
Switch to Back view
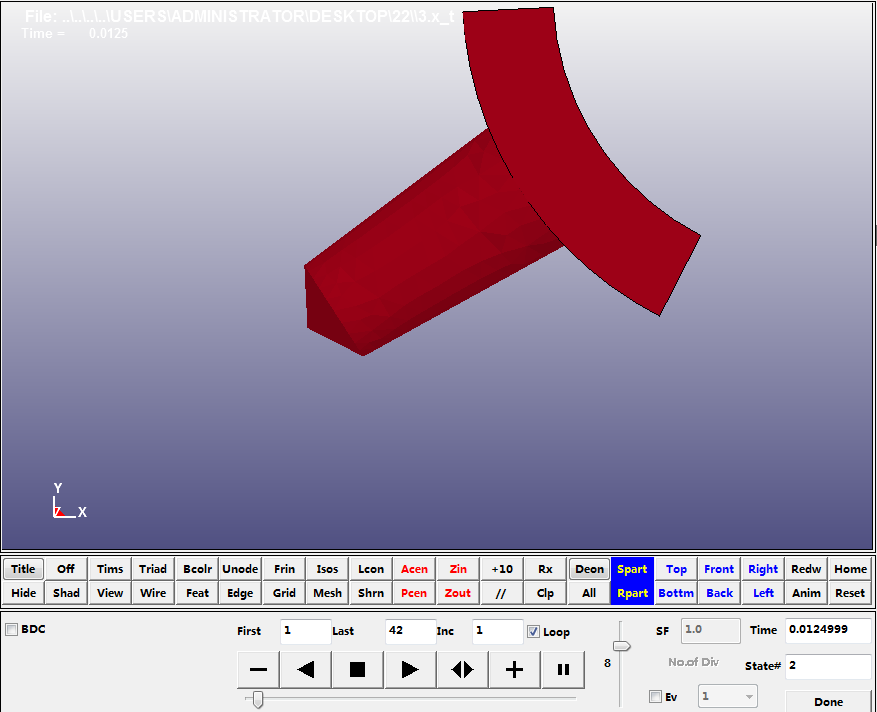pyautogui.click(x=719, y=593)
